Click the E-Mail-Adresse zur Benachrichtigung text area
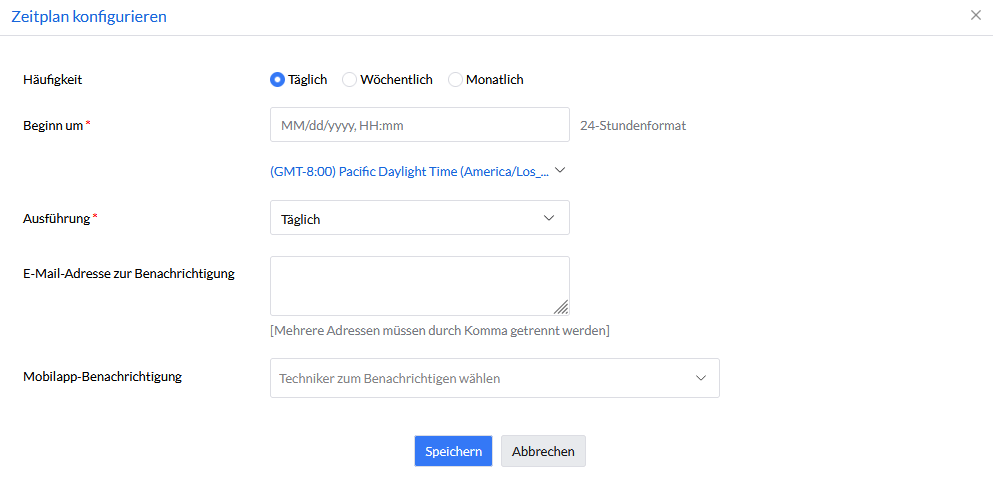993x490 pixels. pyautogui.click(x=419, y=286)
